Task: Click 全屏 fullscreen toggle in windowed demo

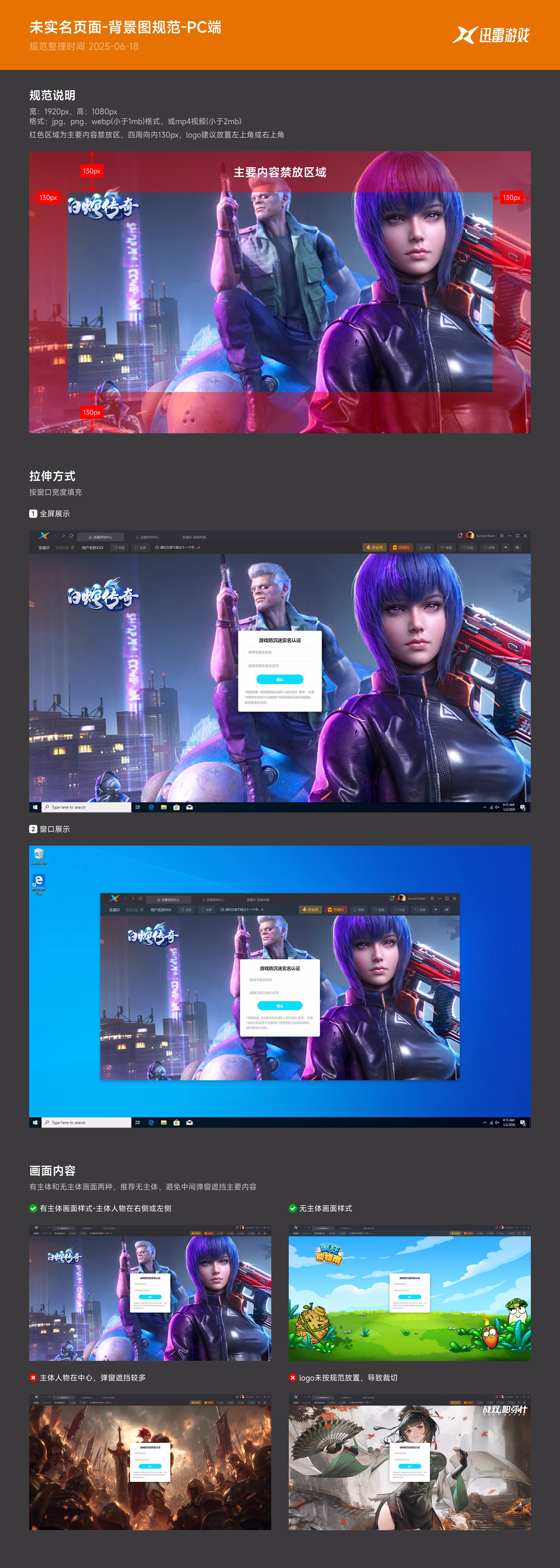Action: point(206,909)
